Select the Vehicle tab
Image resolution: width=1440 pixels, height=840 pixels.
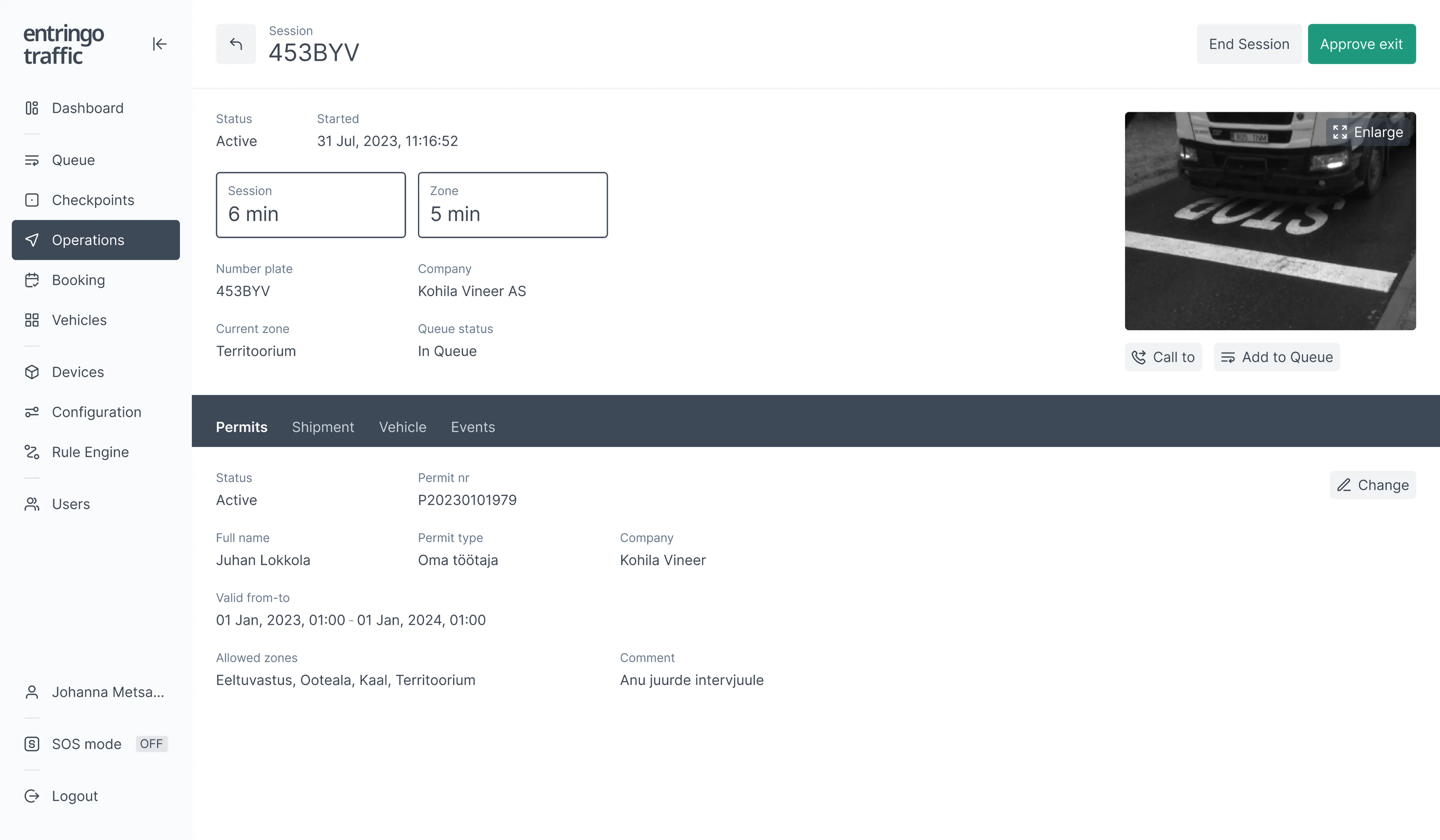pos(402,427)
